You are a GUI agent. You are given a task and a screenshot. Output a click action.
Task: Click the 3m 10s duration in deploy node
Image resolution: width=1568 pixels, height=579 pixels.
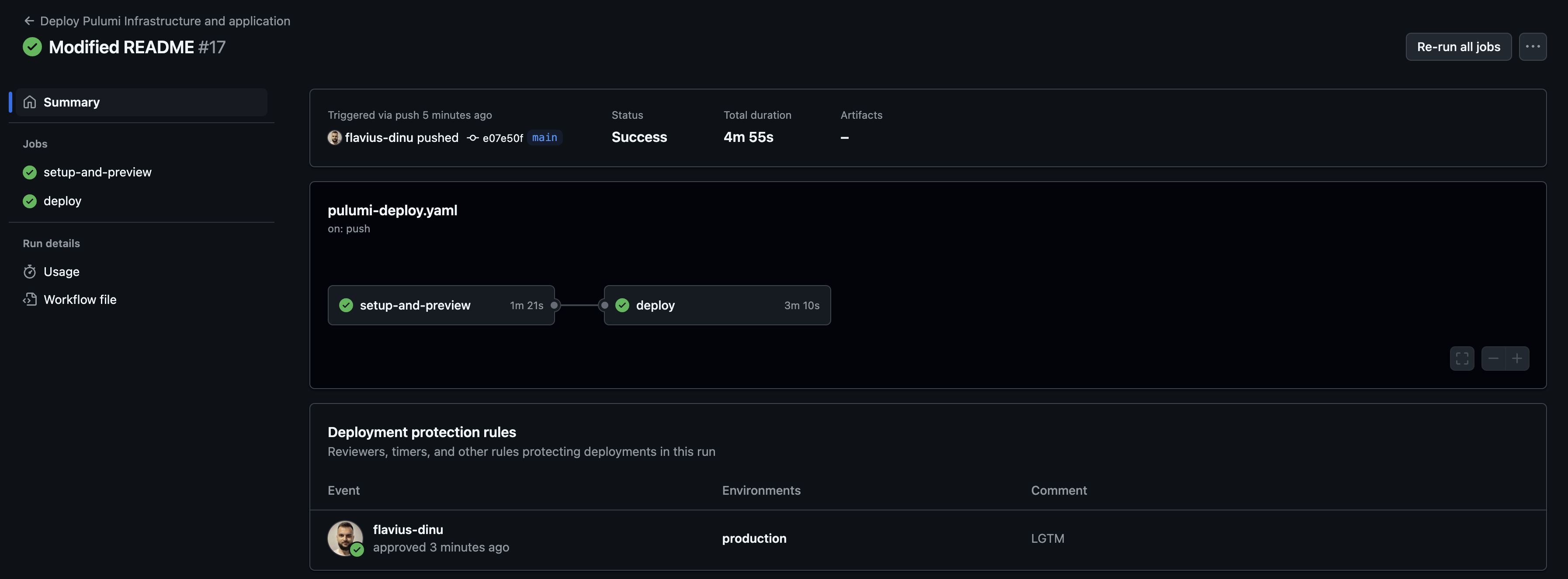(801, 305)
